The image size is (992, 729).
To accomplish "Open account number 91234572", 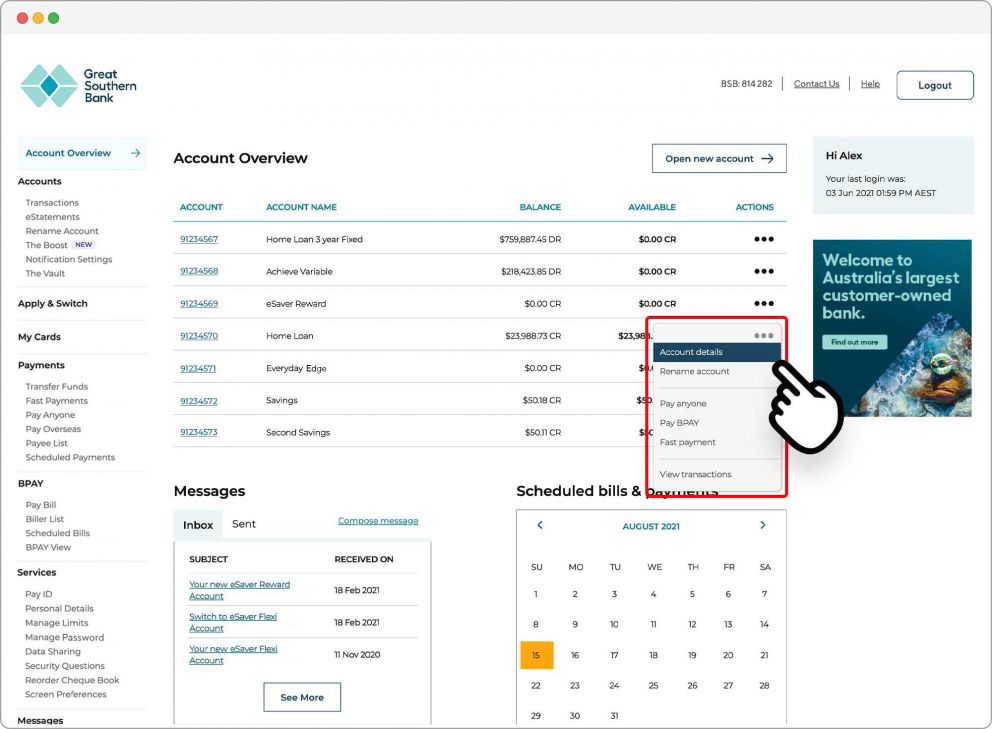I will pos(199,401).
